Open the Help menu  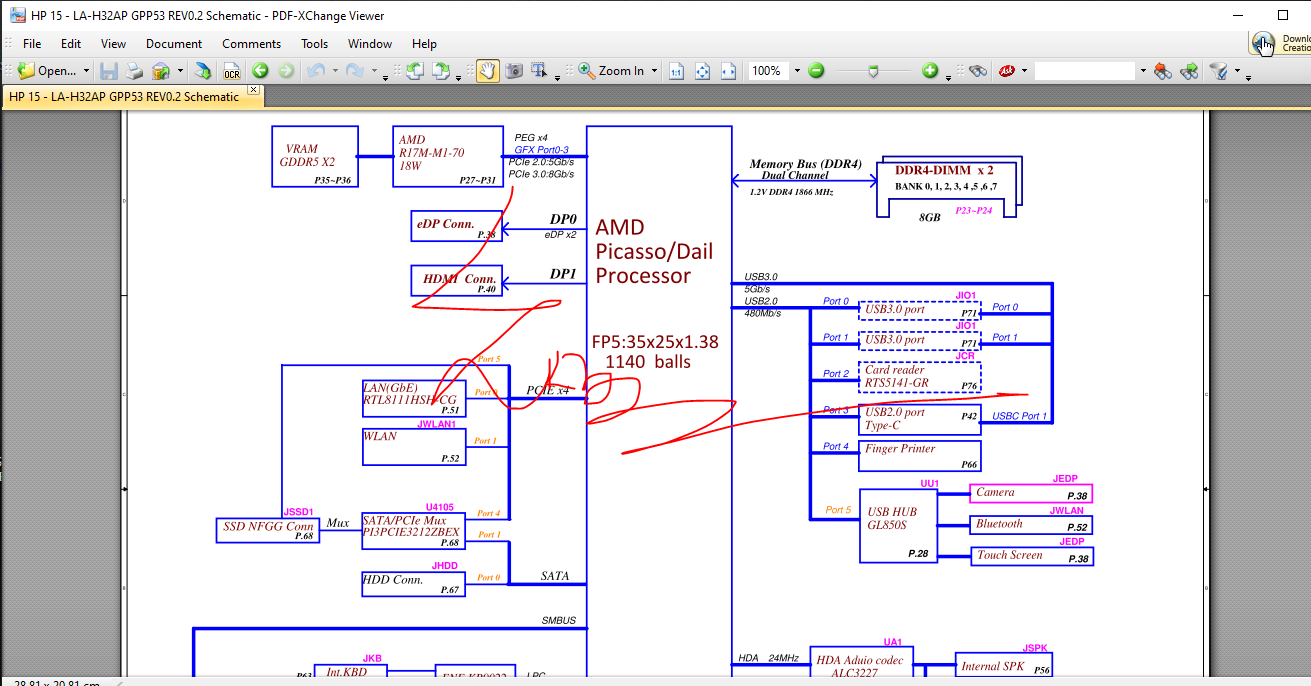[x=424, y=44]
